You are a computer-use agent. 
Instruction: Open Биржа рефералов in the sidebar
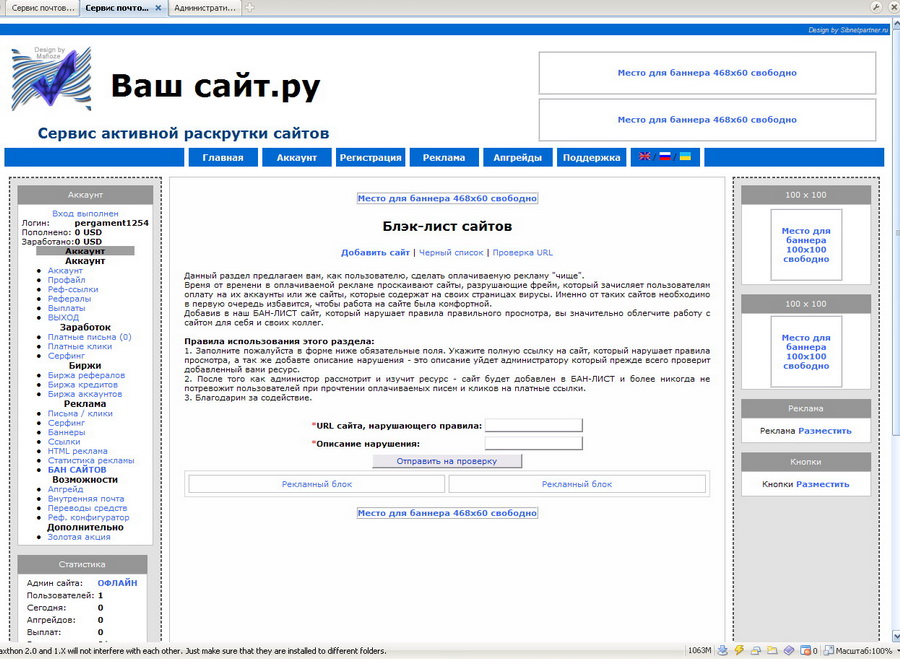click(86, 376)
